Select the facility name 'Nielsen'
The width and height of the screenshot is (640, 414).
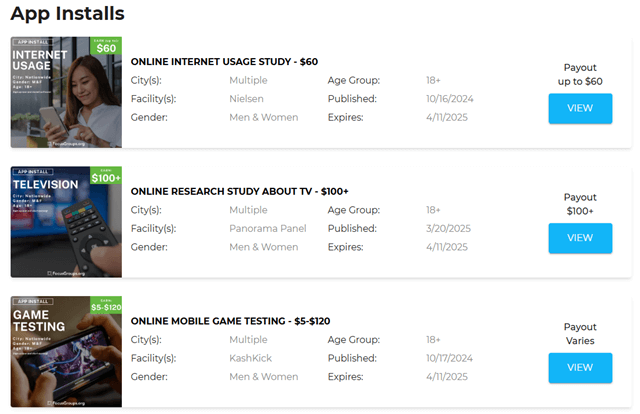point(246,99)
